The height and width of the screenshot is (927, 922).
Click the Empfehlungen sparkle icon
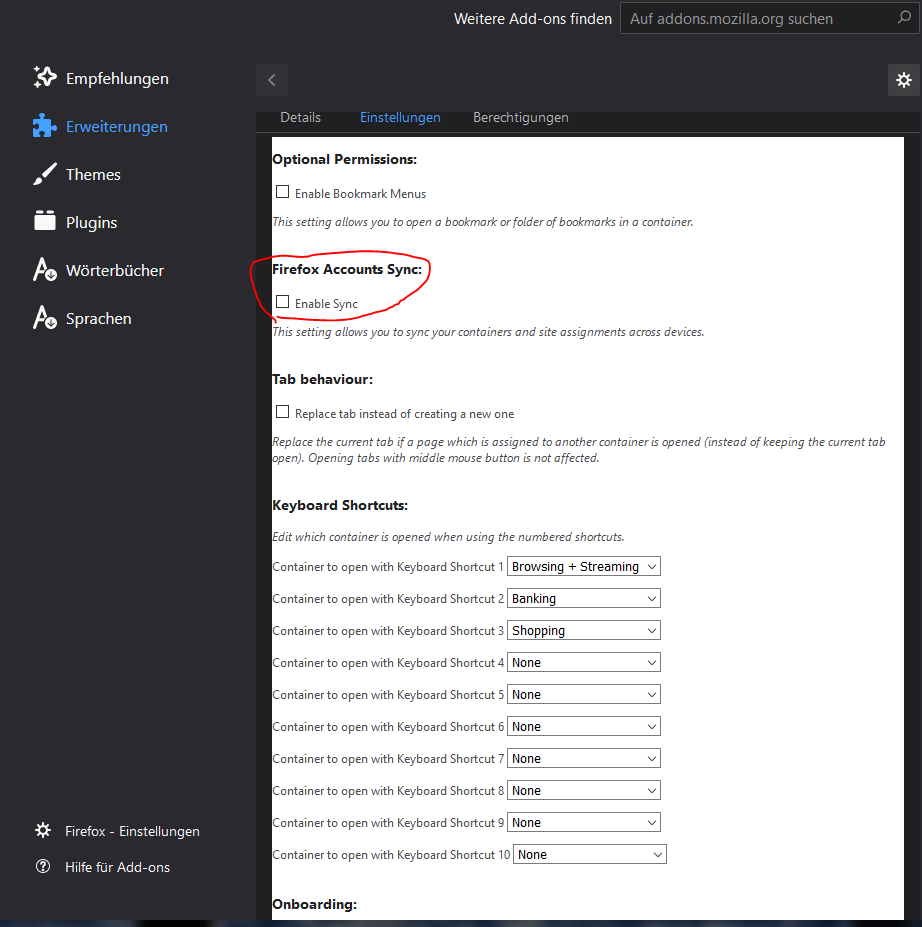(x=45, y=77)
